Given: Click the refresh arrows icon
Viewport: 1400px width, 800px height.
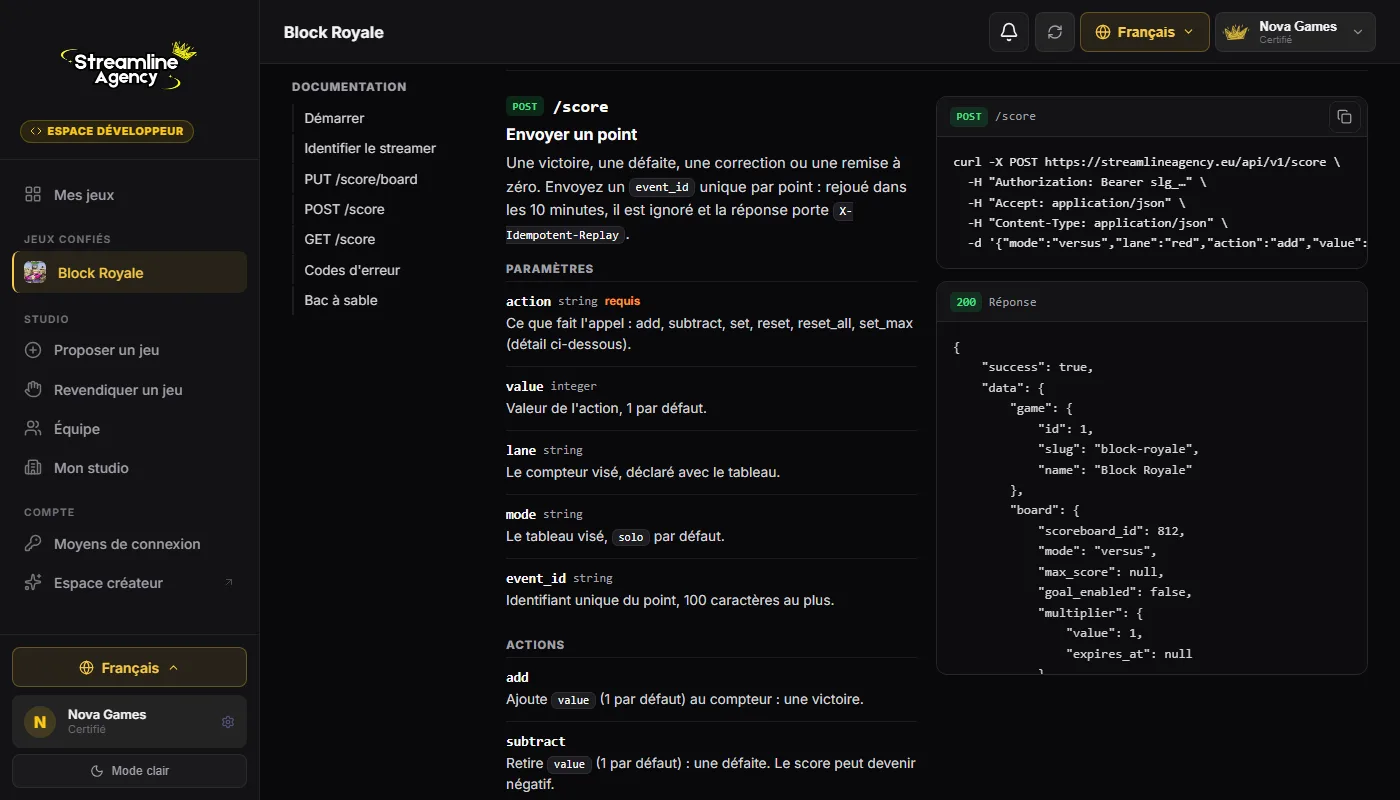Looking at the screenshot, I should 1055,32.
